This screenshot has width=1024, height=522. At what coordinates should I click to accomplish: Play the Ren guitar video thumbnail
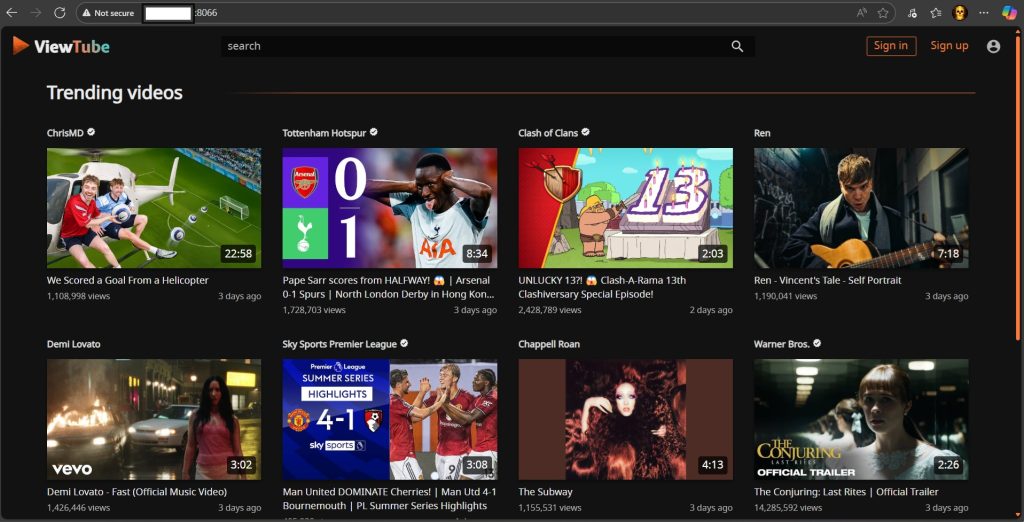861,208
